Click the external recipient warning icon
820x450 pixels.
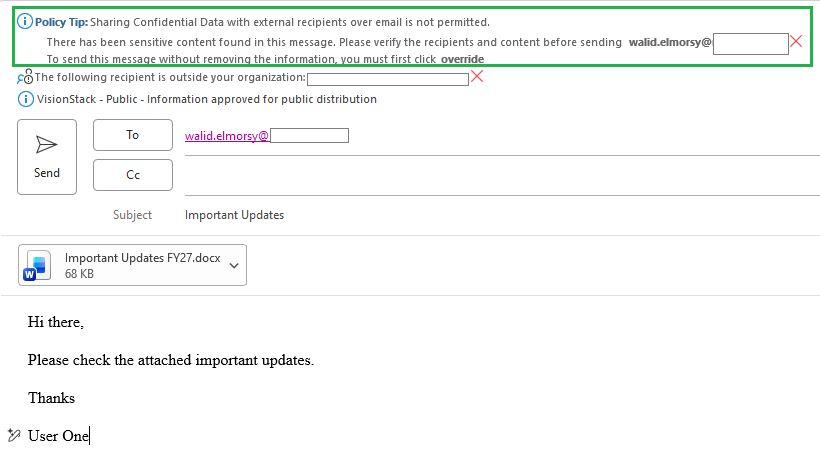coord(25,77)
